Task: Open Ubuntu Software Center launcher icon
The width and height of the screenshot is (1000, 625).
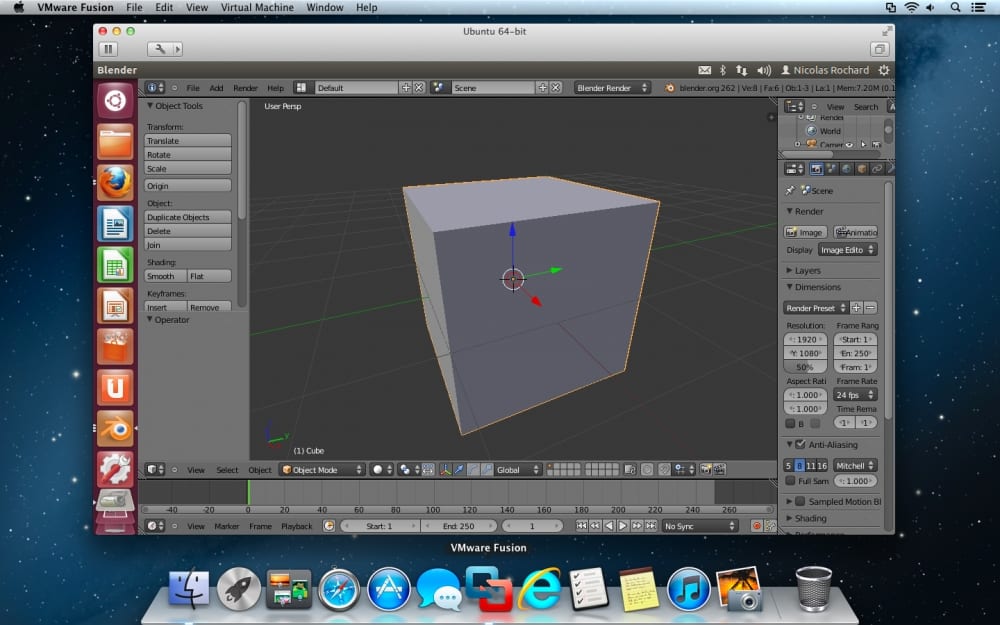Action: coord(115,346)
